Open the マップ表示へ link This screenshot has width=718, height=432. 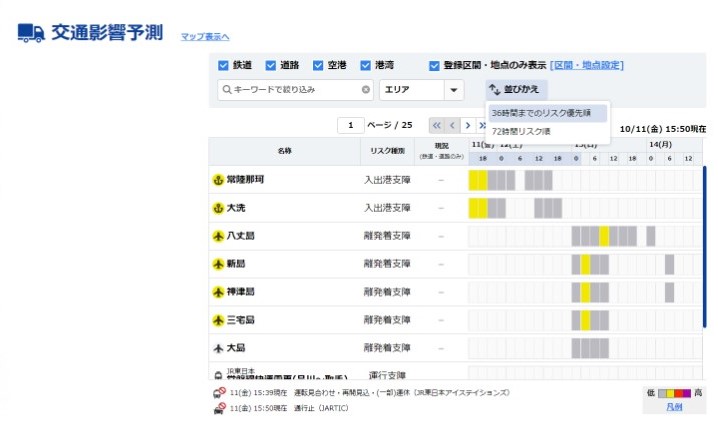click(x=205, y=37)
